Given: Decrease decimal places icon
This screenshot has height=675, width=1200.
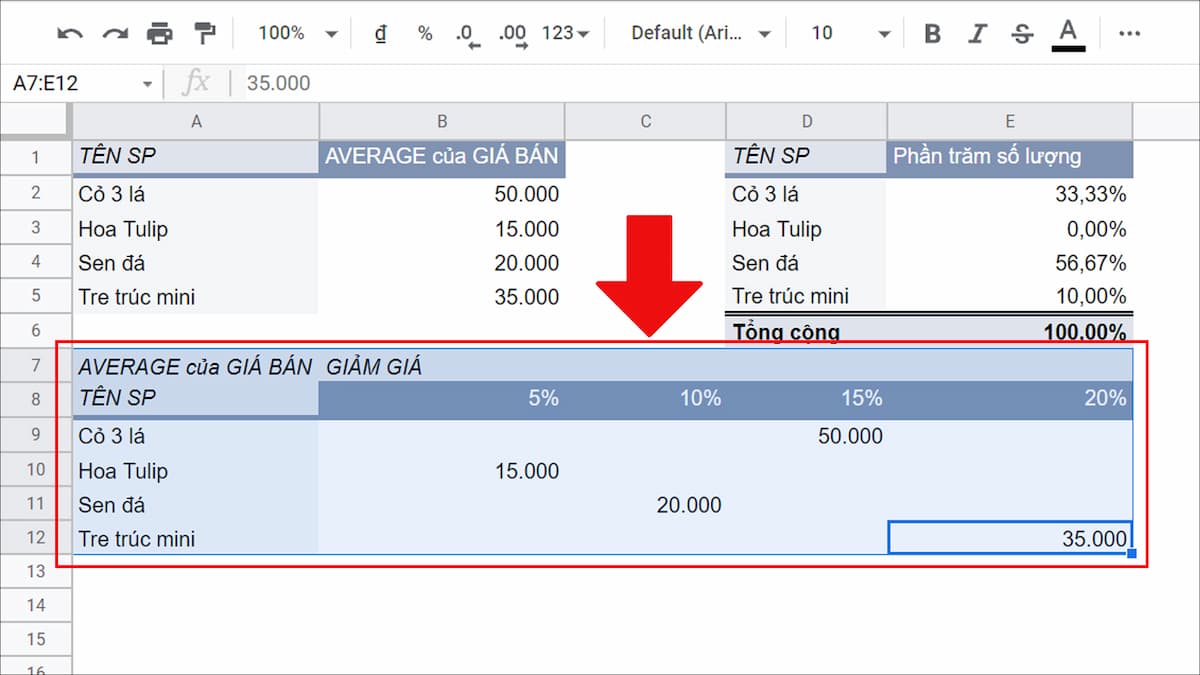Looking at the screenshot, I should [466, 34].
